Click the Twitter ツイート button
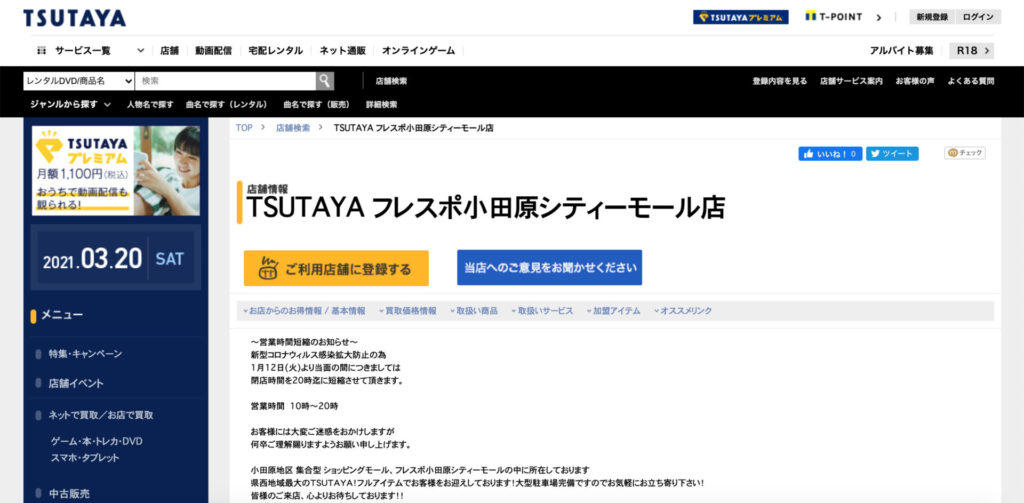 [x=892, y=154]
